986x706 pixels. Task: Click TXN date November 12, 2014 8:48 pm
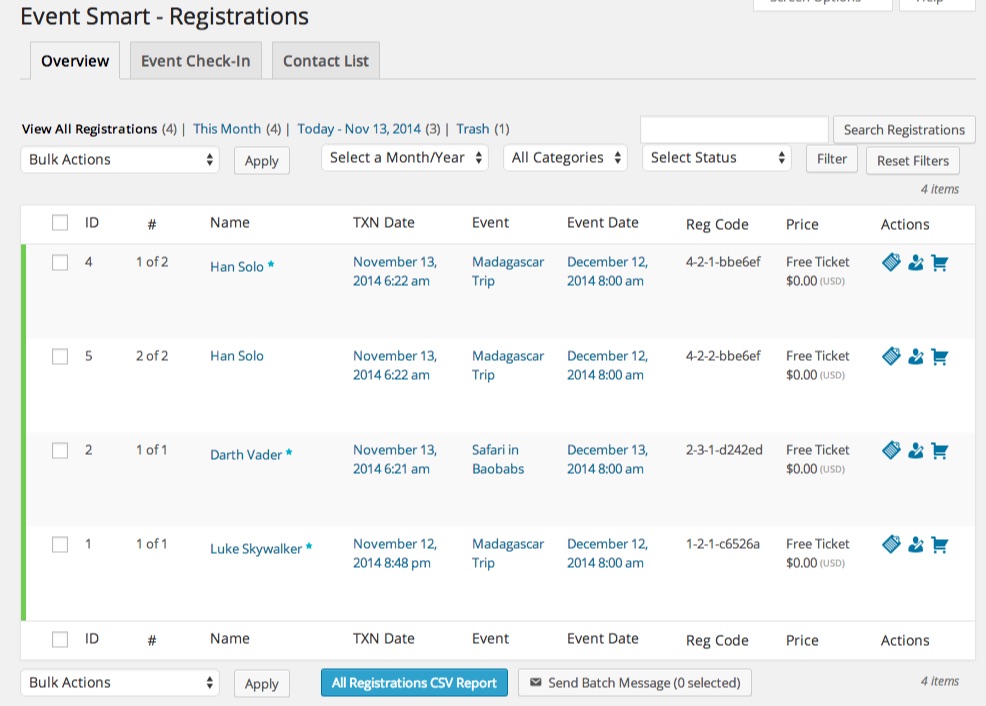point(395,554)
